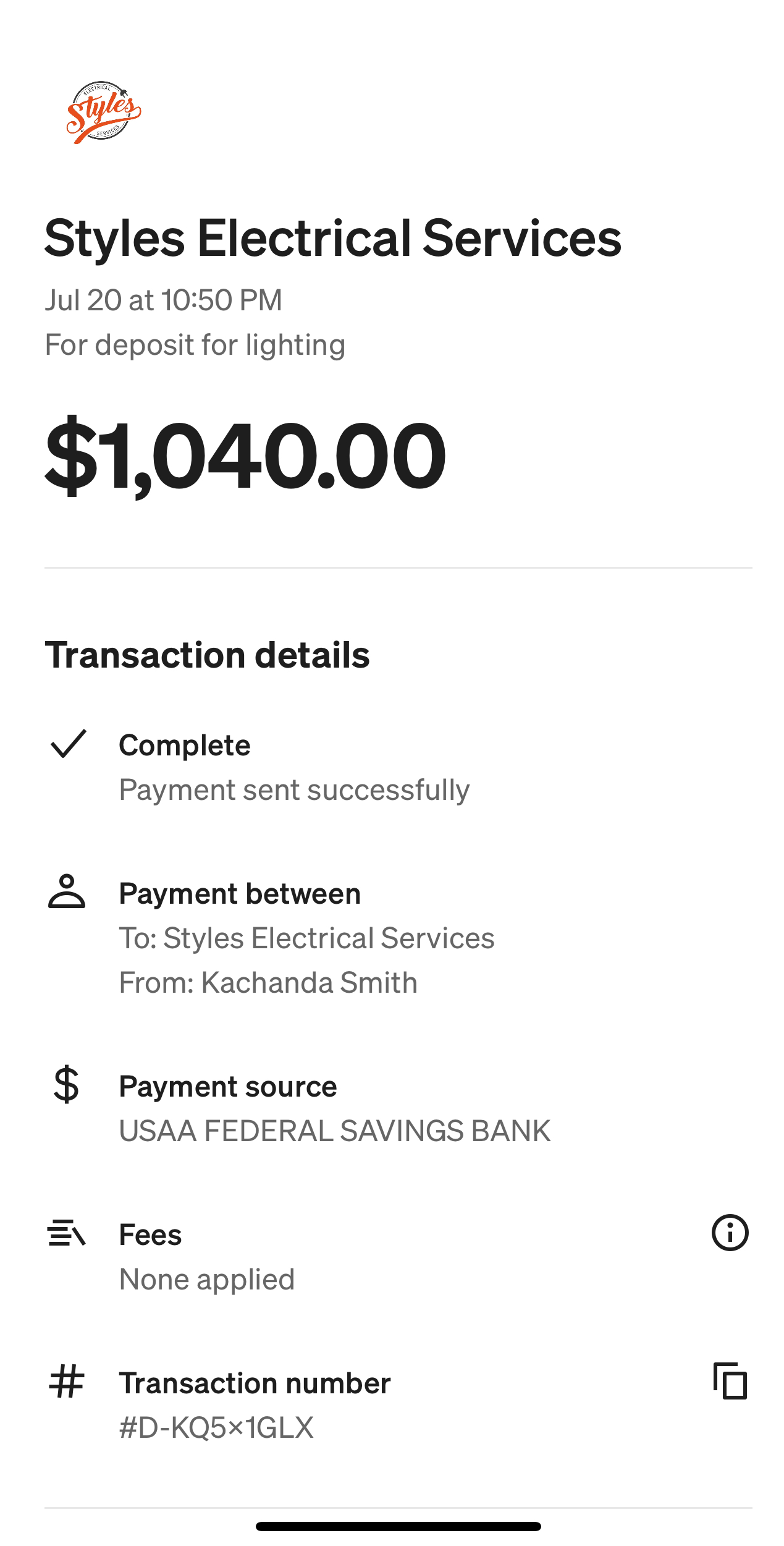
Task: Tap the Styles Electrical Services logo
Action: pos(104,113)
